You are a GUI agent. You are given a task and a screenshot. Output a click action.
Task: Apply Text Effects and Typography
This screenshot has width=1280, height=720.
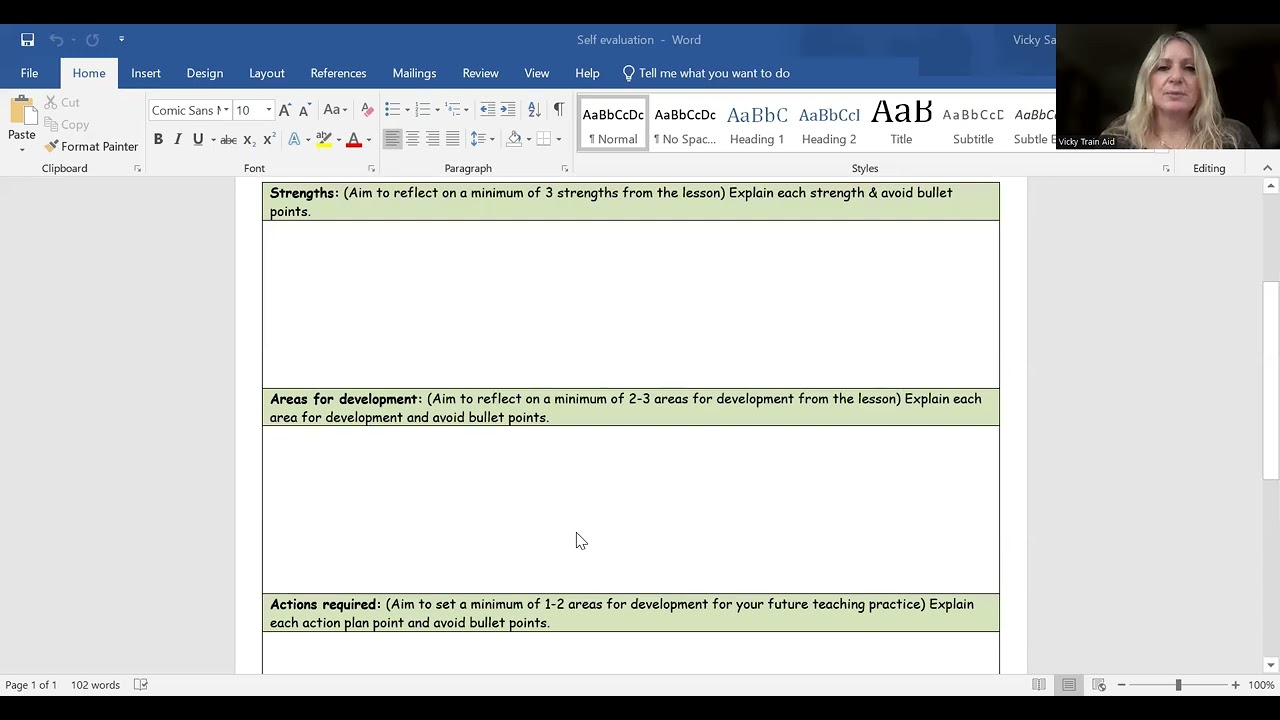[294, 139]
